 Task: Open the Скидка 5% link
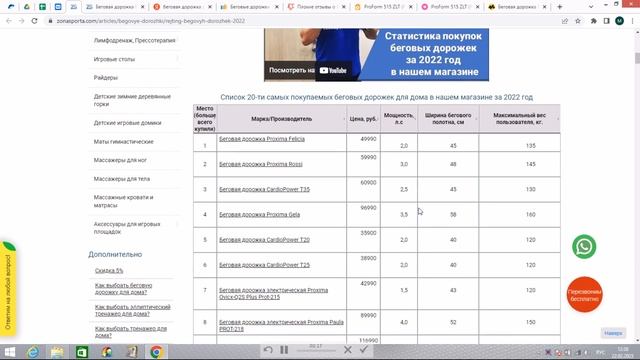pos(109,271)
